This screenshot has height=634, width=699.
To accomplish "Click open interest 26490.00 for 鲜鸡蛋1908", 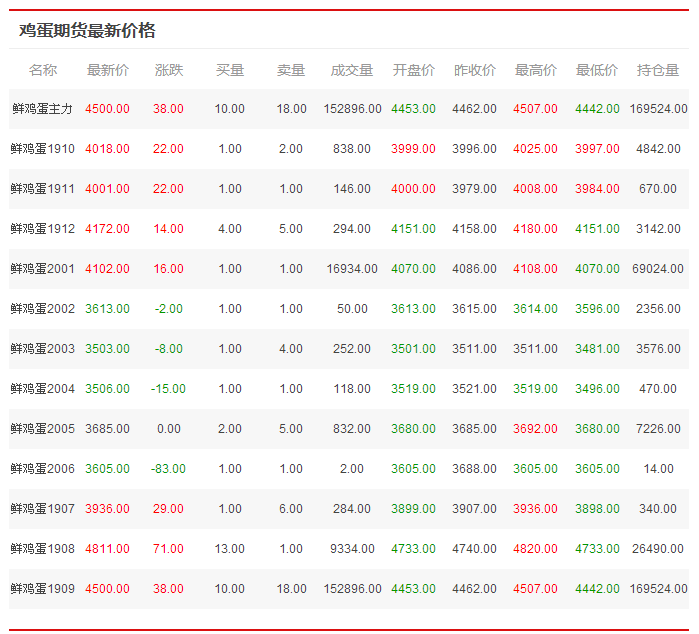I will click(658, 548).
